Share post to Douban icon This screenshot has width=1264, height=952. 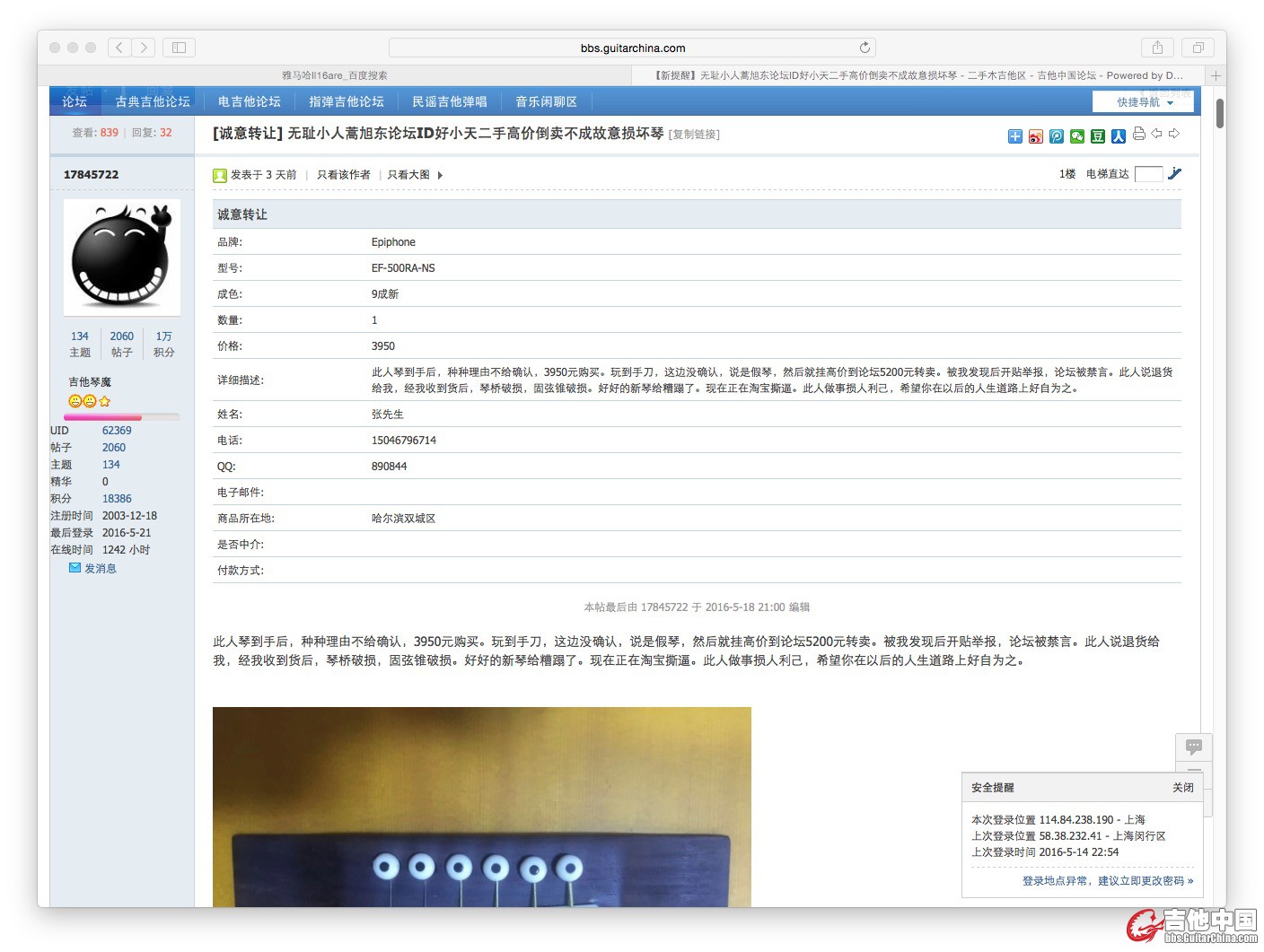coord(1098,136)
